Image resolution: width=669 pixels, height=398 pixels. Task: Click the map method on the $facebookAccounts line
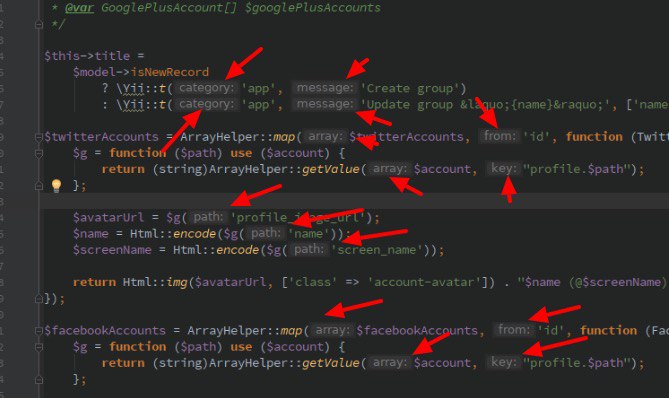(291, 331)
